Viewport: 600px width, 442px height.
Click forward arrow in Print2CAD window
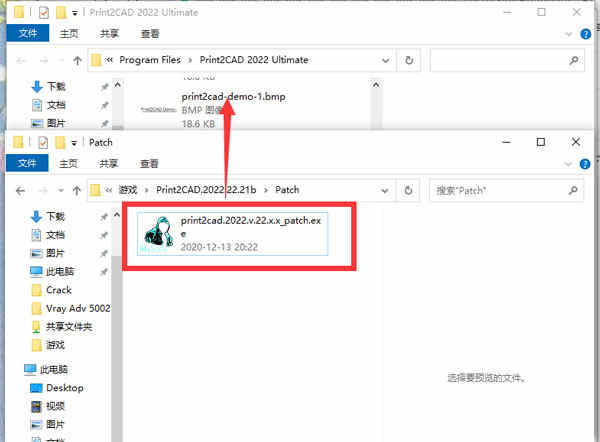44,60
